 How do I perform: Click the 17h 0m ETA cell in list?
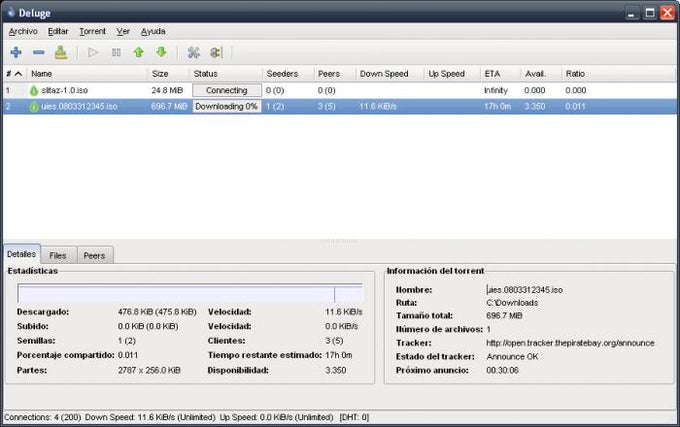497,107
